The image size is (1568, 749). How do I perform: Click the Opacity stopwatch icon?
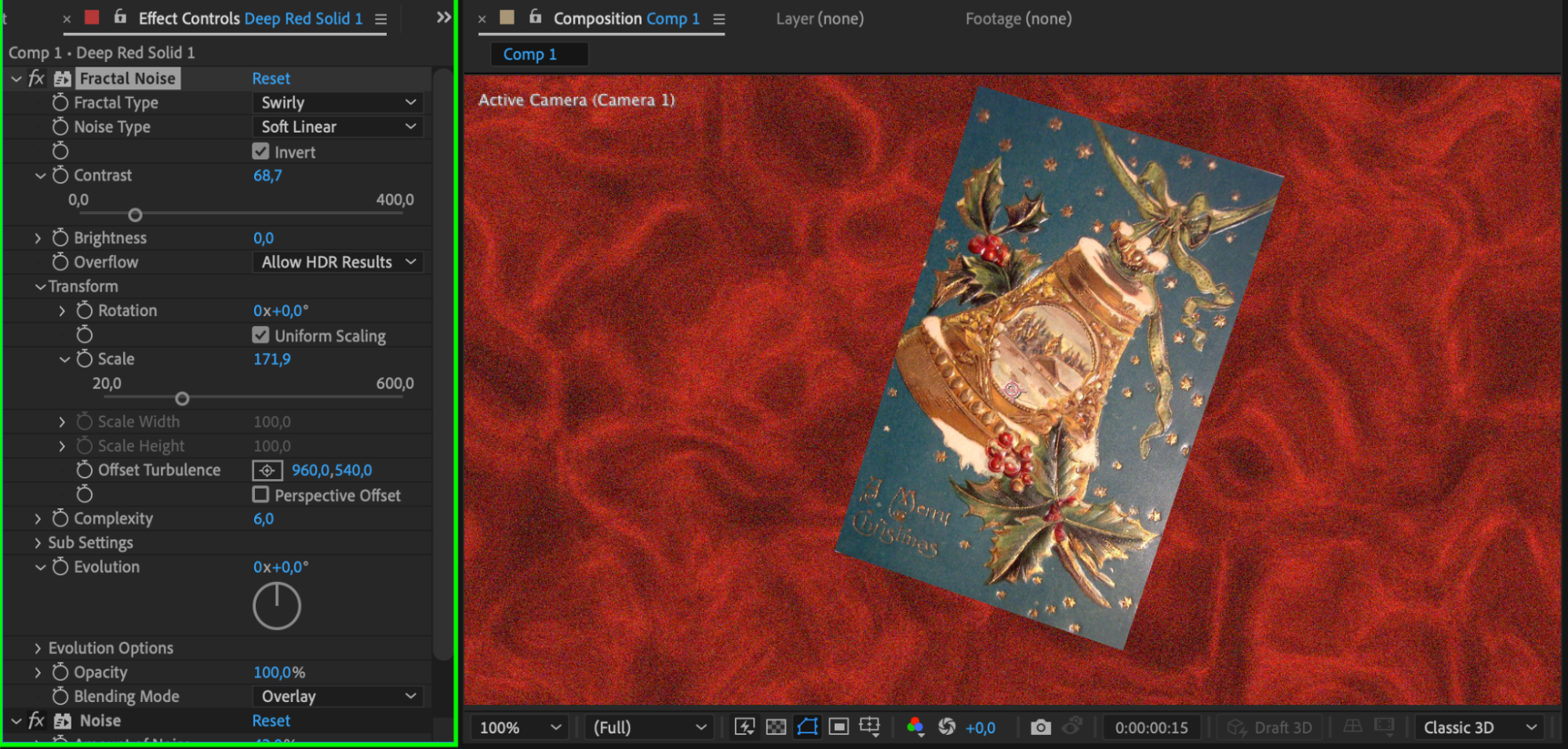[x=60, y=672]
